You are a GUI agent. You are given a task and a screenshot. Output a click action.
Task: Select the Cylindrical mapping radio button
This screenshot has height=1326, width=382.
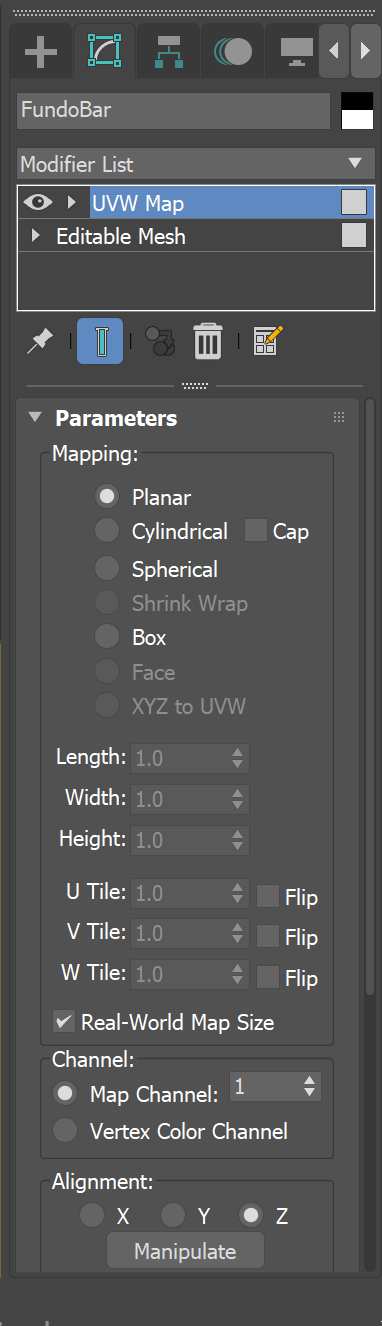point(106,531)
